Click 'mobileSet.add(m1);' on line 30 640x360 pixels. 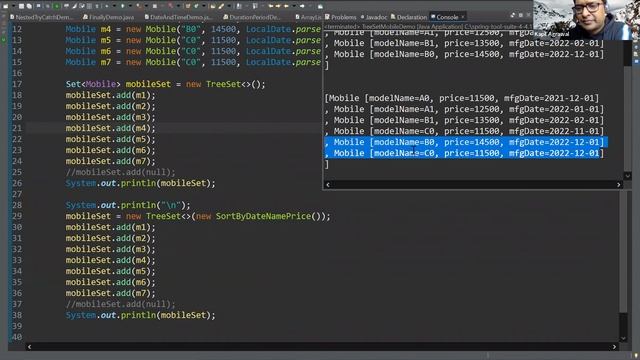(x=111, y=227)
